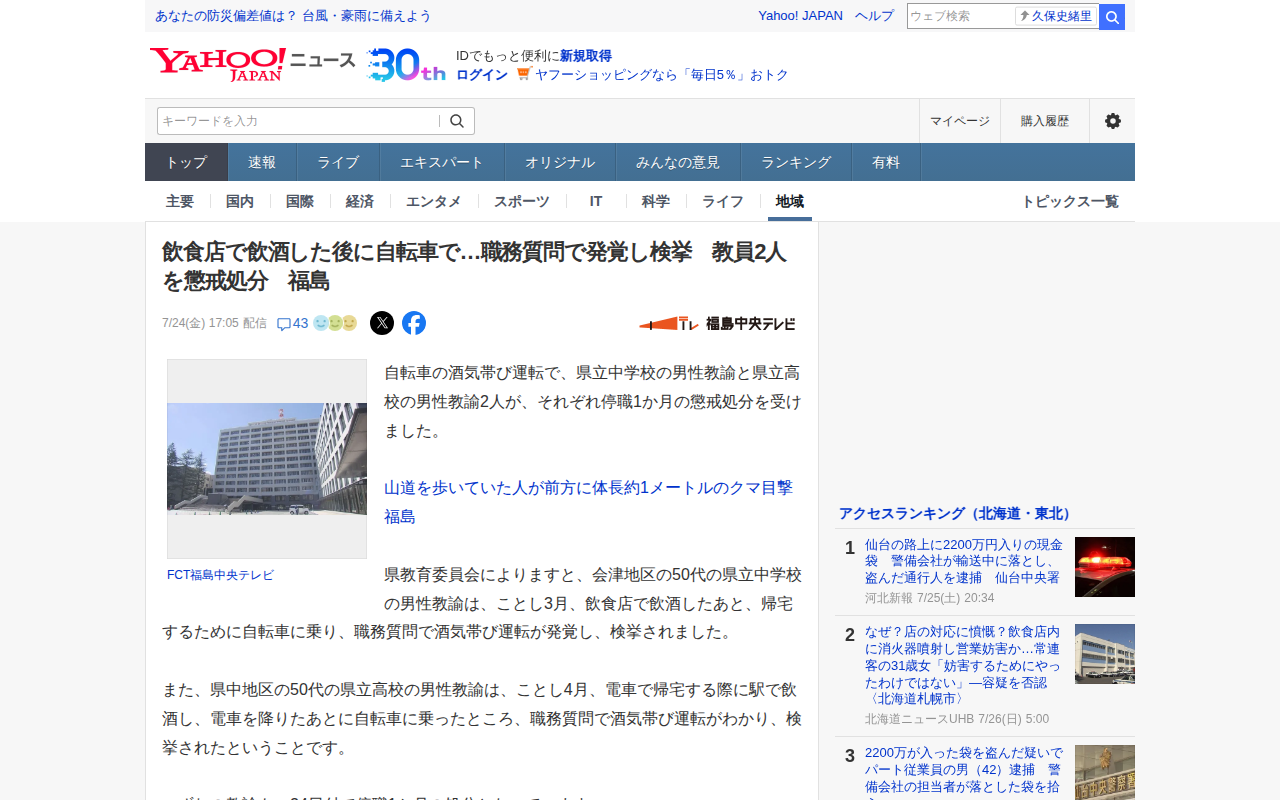Open the bear sighting related article link
This screenshot has width=1280, height=800.
coord(589,502)
